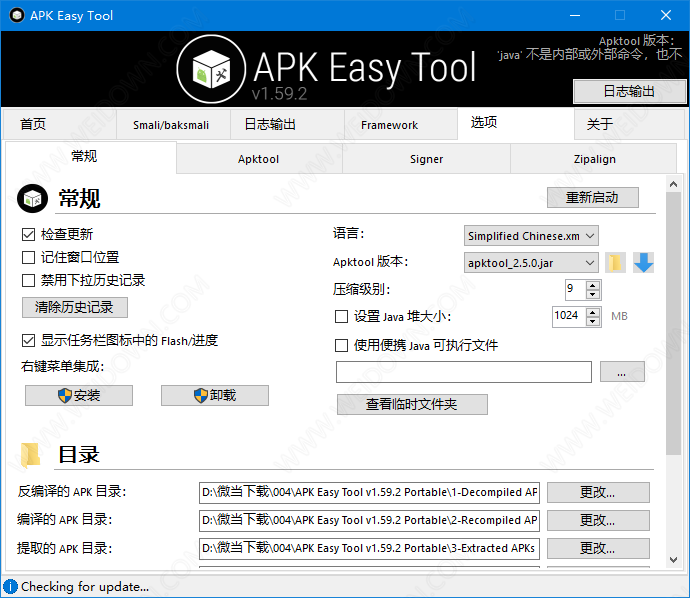Toggle 显示任务栏图标中的 Flash/进度 checkbox

(x=28, y=341)
